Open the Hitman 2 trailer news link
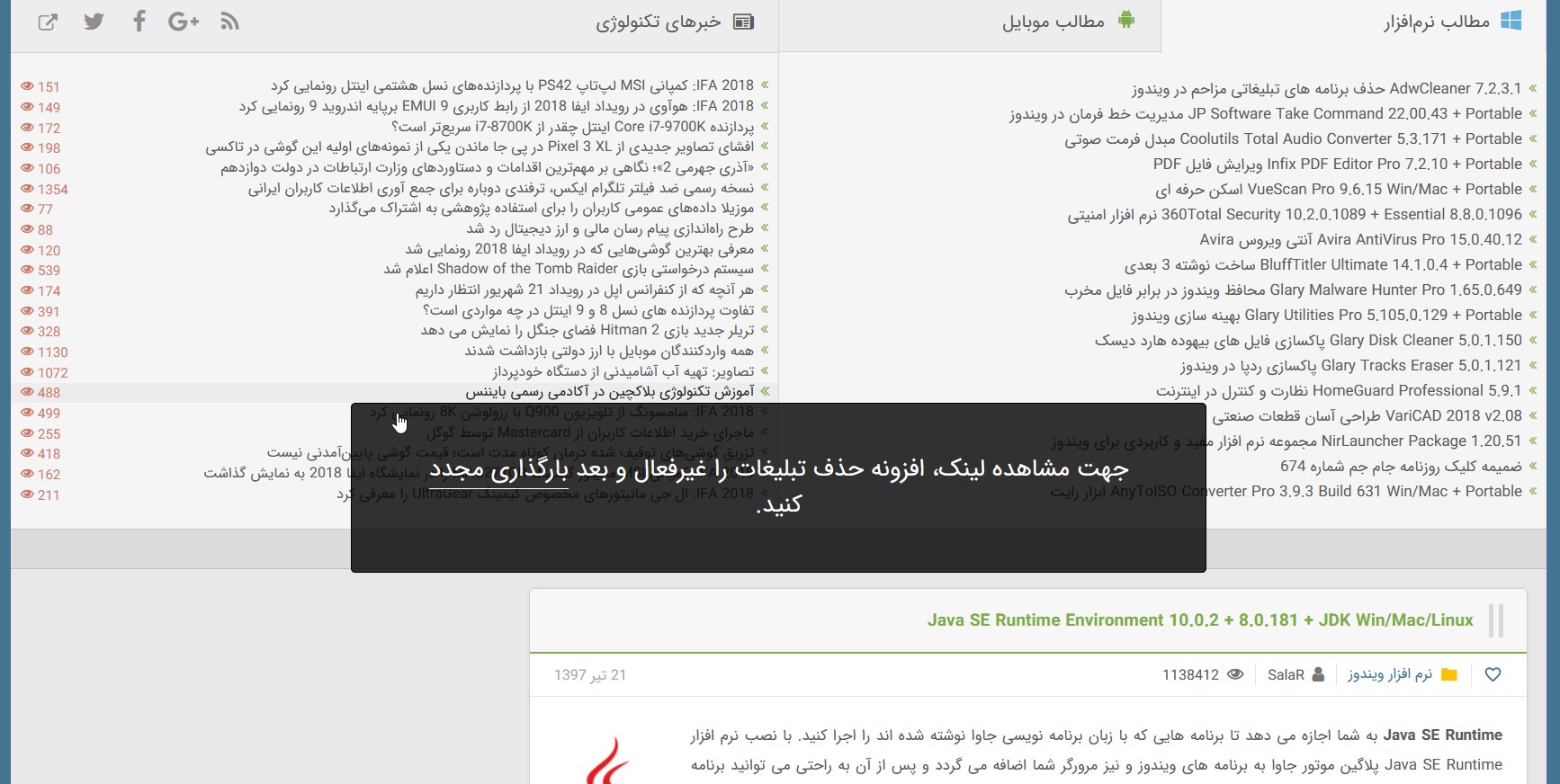This screenshot has height=784, width=1560. pos(587,330)
